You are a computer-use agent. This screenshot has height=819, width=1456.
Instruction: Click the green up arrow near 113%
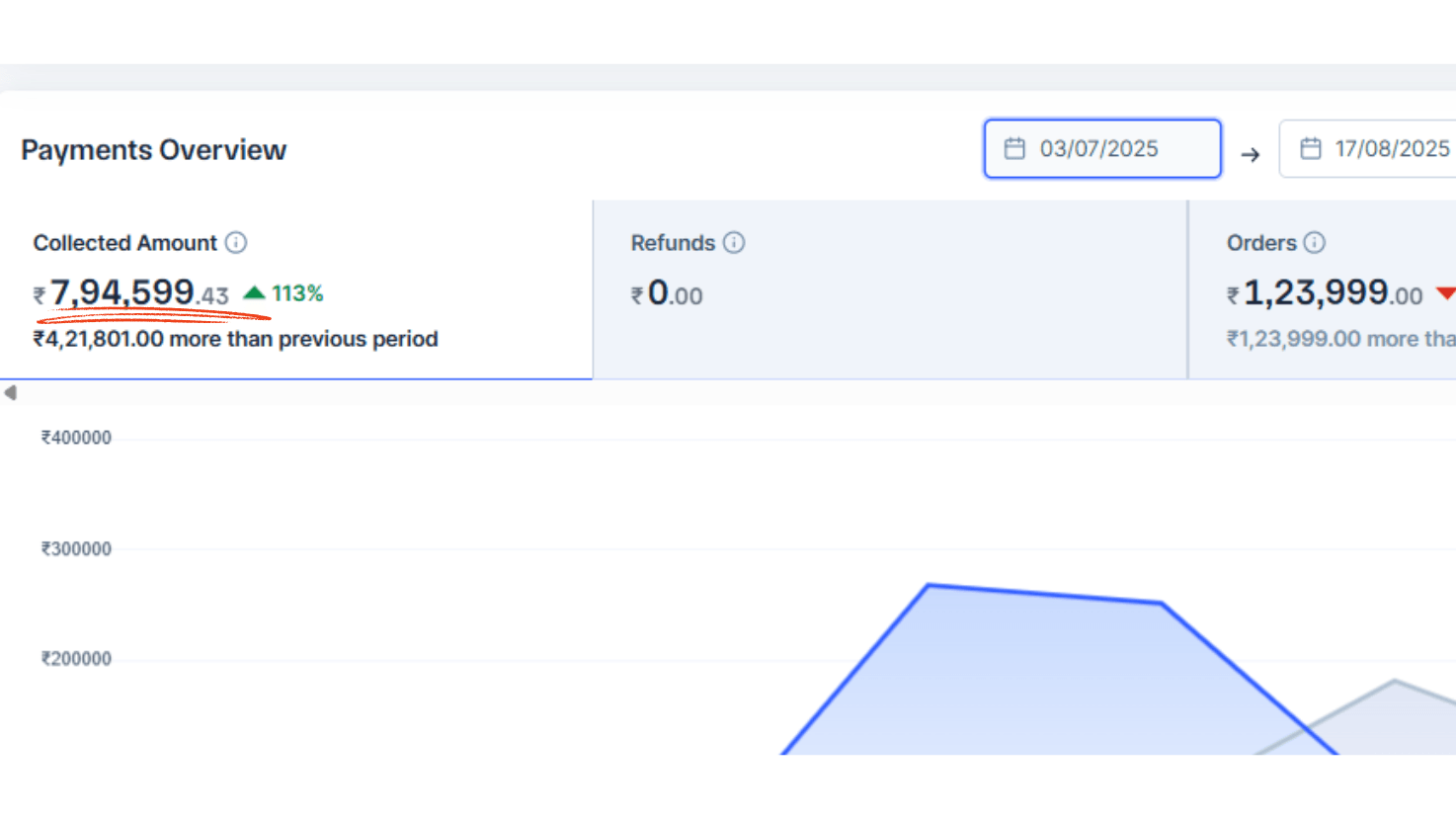[x=255, y=293]
